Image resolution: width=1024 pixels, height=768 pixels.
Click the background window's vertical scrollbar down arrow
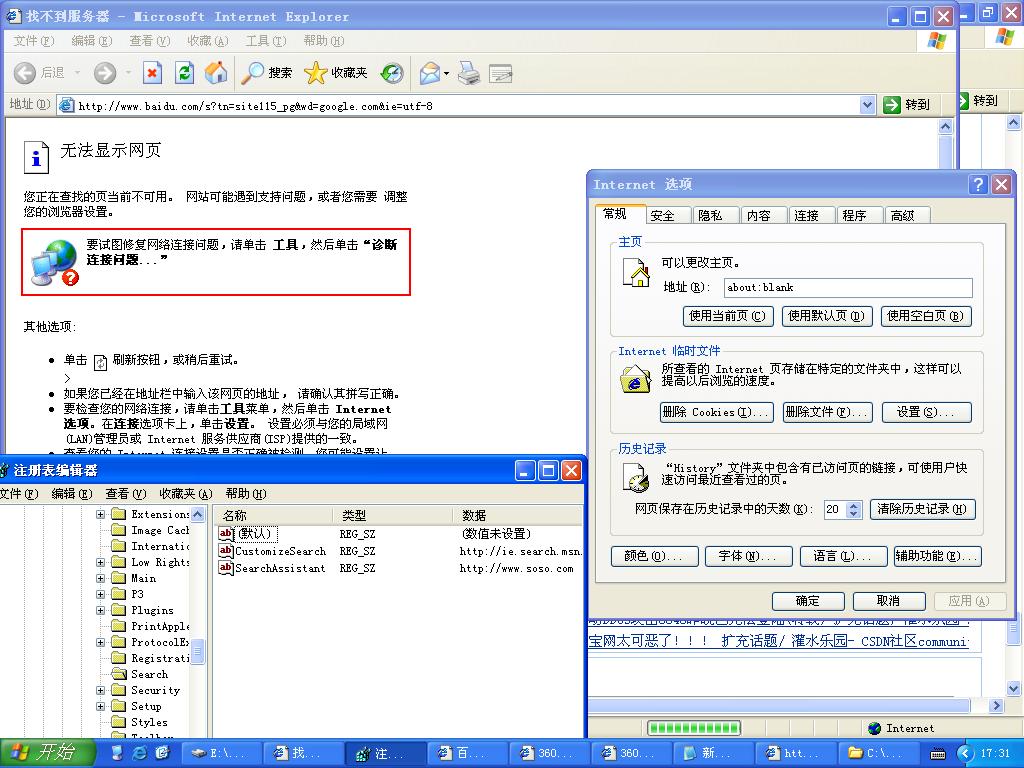[1014, 688]
